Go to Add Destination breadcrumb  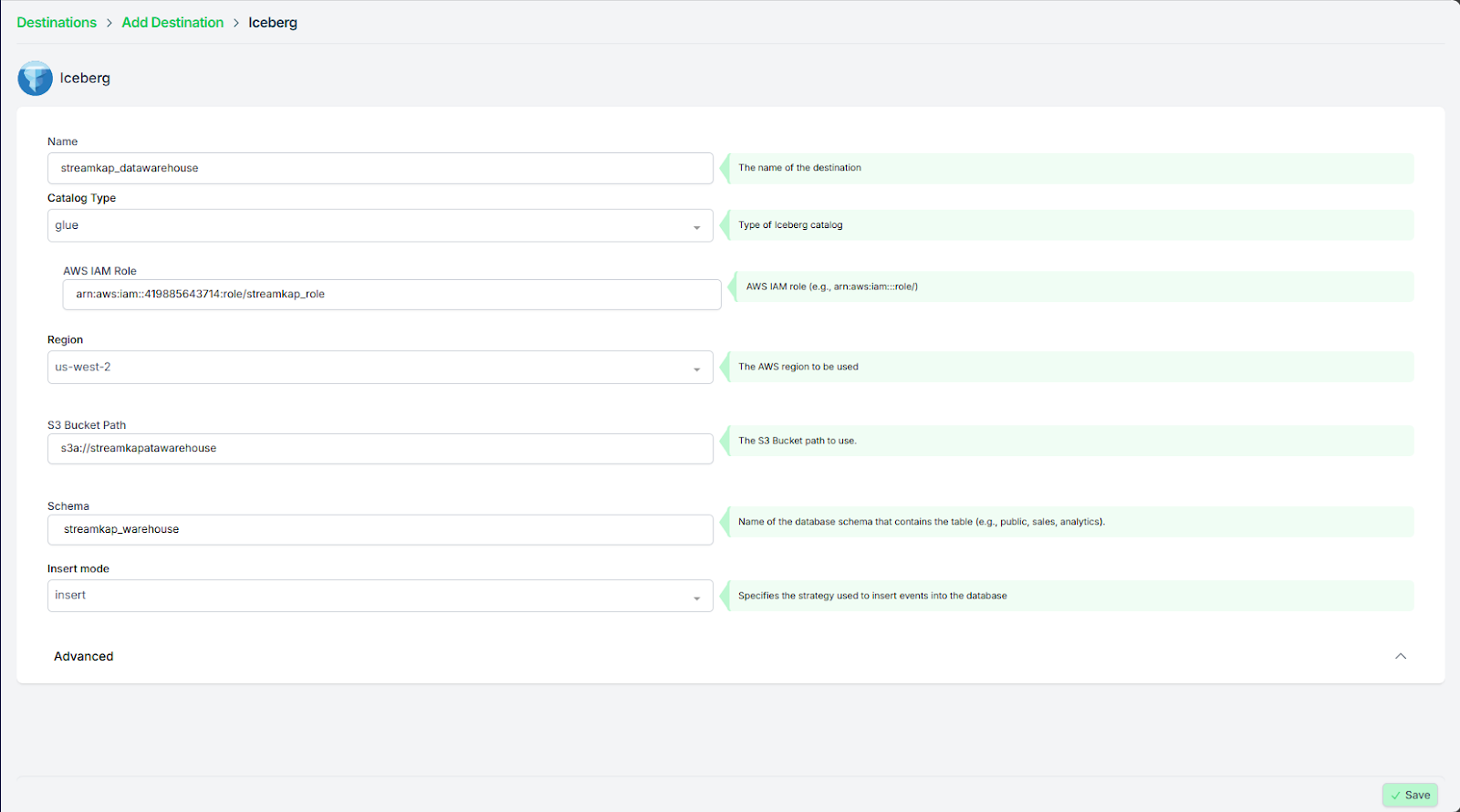[x=172, y=23]
